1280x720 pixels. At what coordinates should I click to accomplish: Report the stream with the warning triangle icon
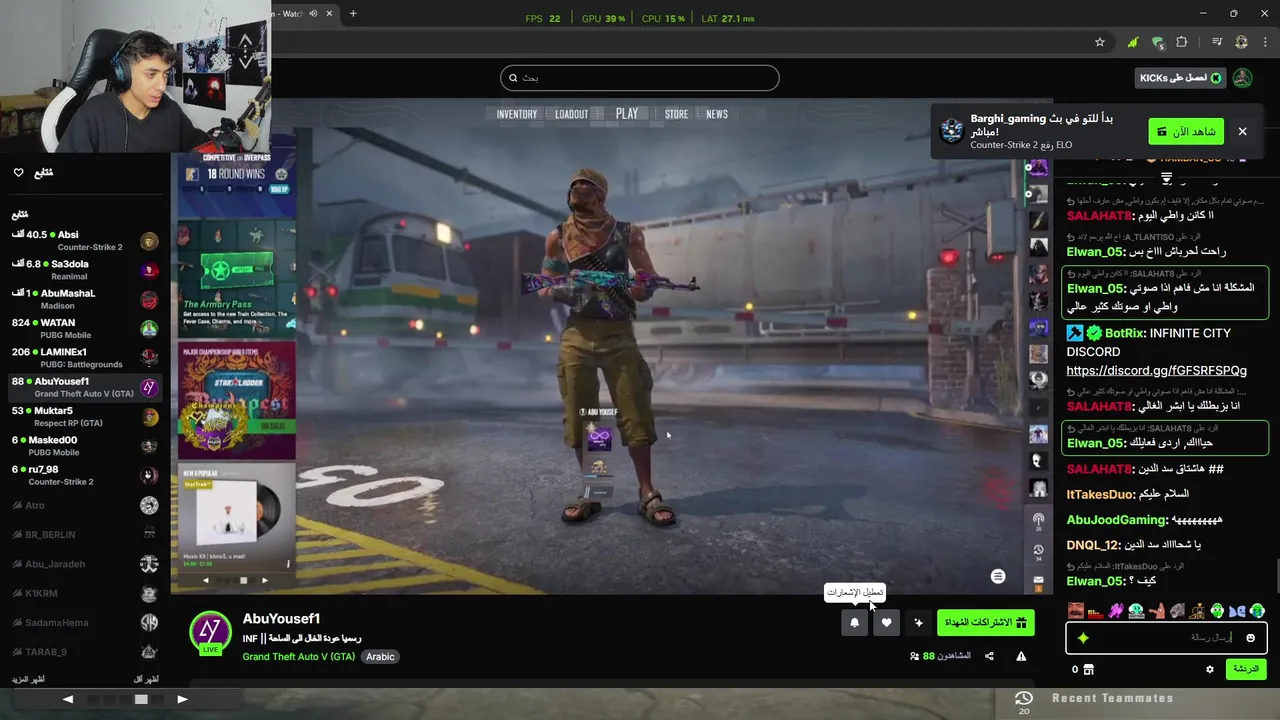[1021, 656]
